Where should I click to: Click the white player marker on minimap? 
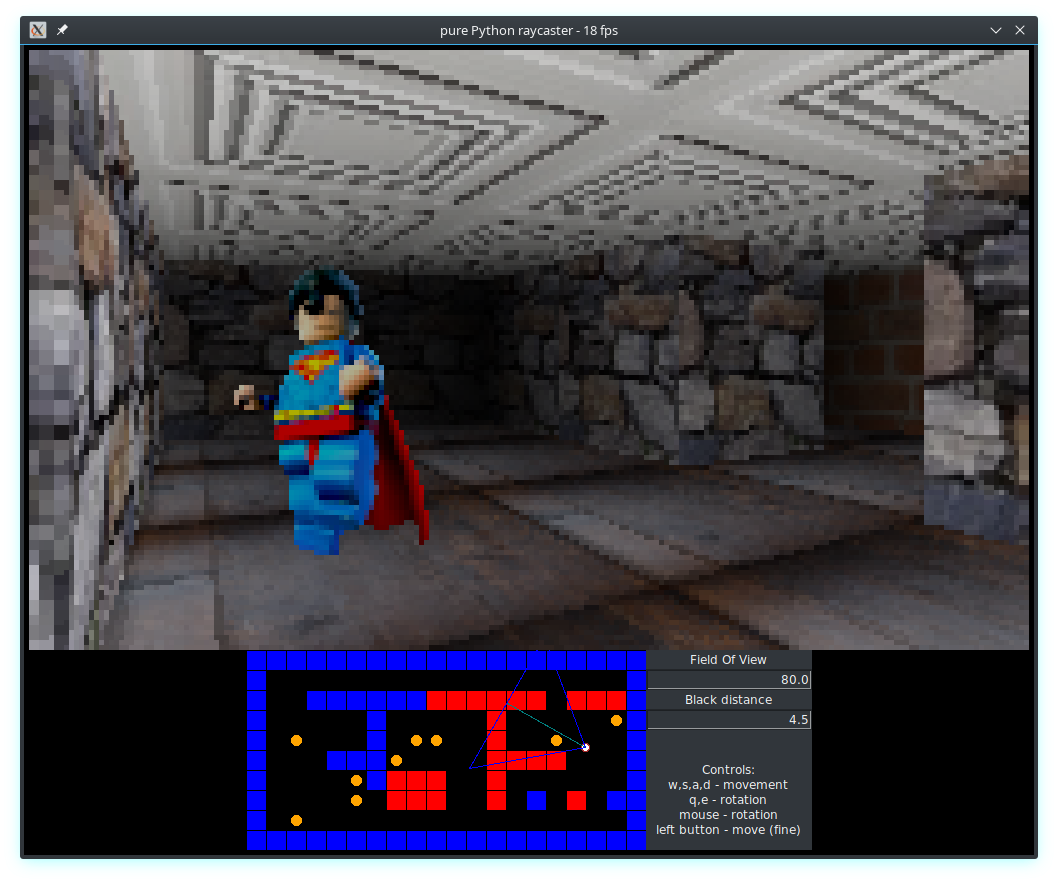coord(586,747)
